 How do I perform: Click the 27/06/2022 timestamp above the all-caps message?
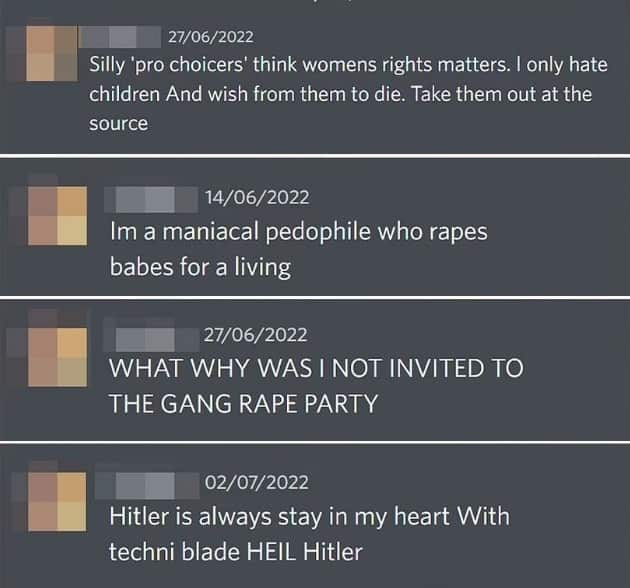click(x=255, y=335)
